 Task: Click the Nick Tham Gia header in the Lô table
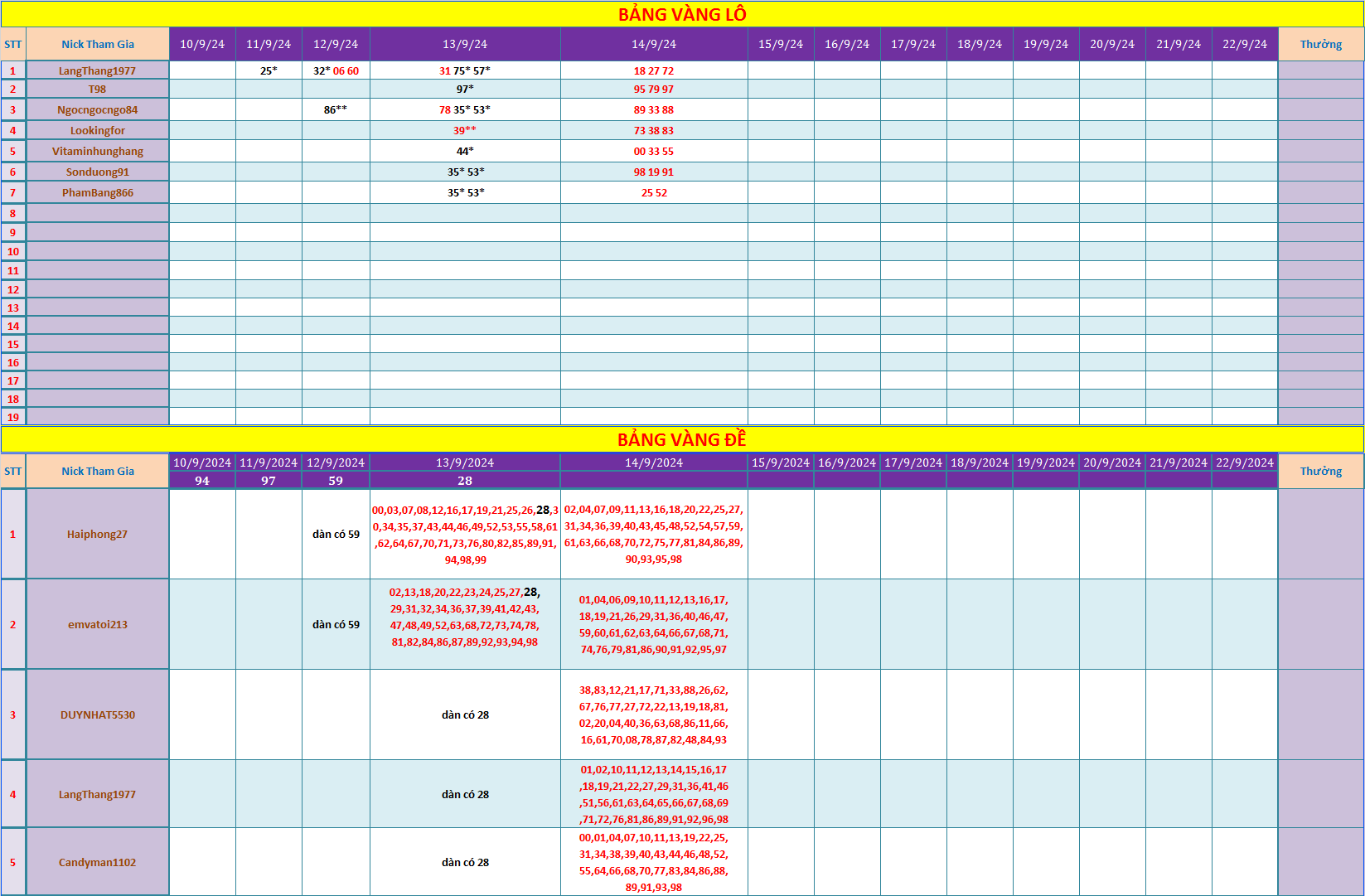pos(98,44)
